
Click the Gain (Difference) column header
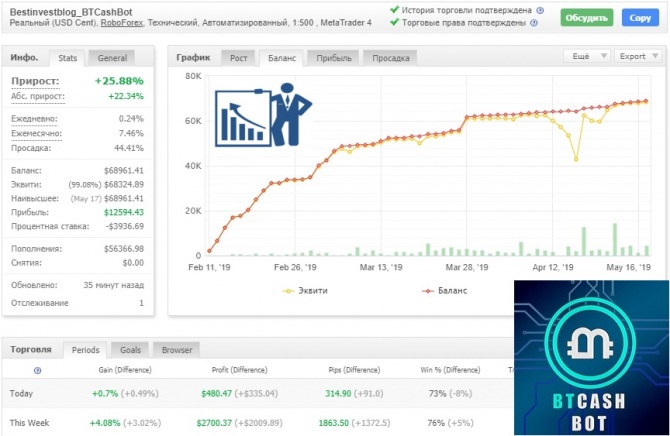(125, 370)
